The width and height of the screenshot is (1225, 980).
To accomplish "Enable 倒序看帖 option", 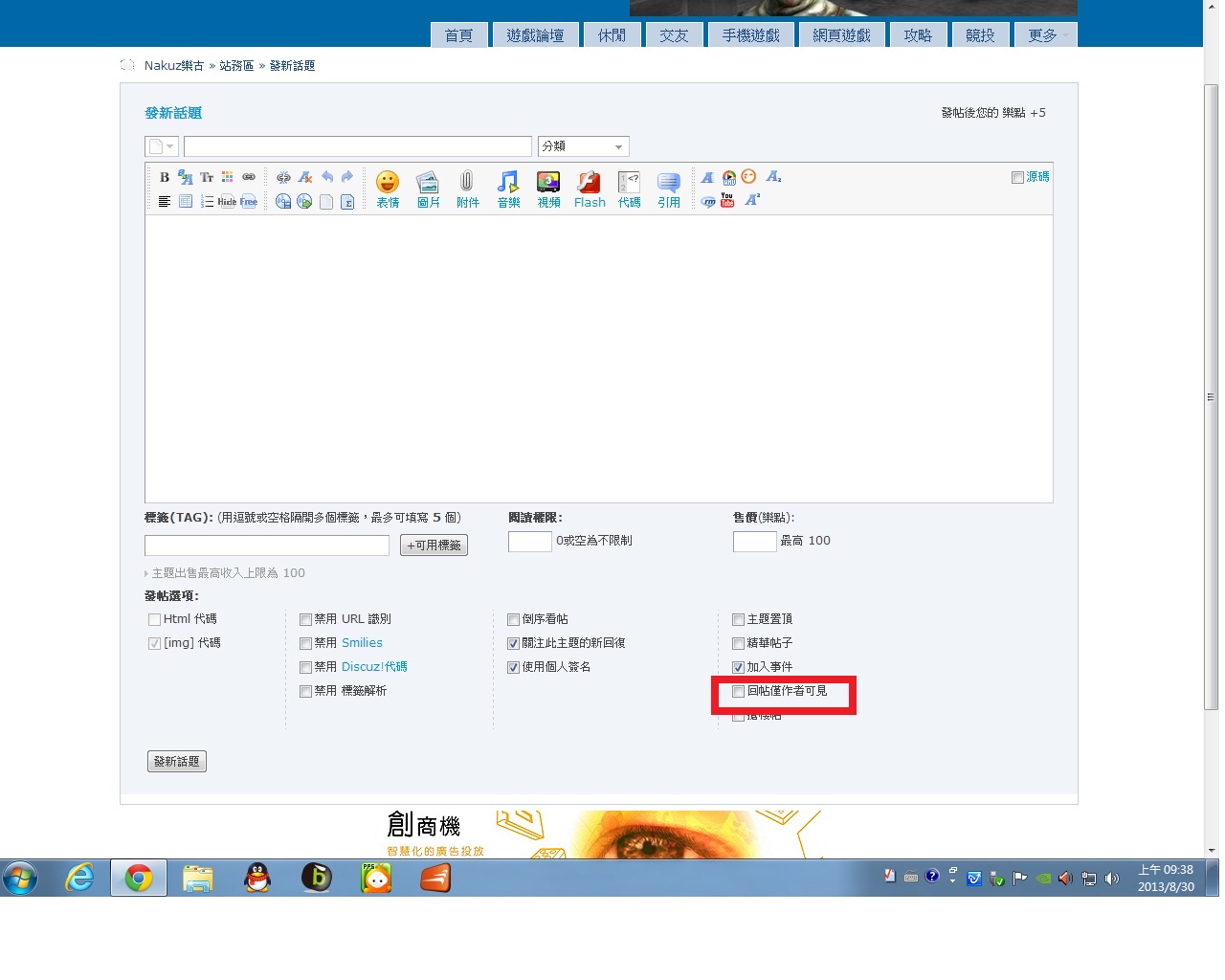I will (513, 619).
